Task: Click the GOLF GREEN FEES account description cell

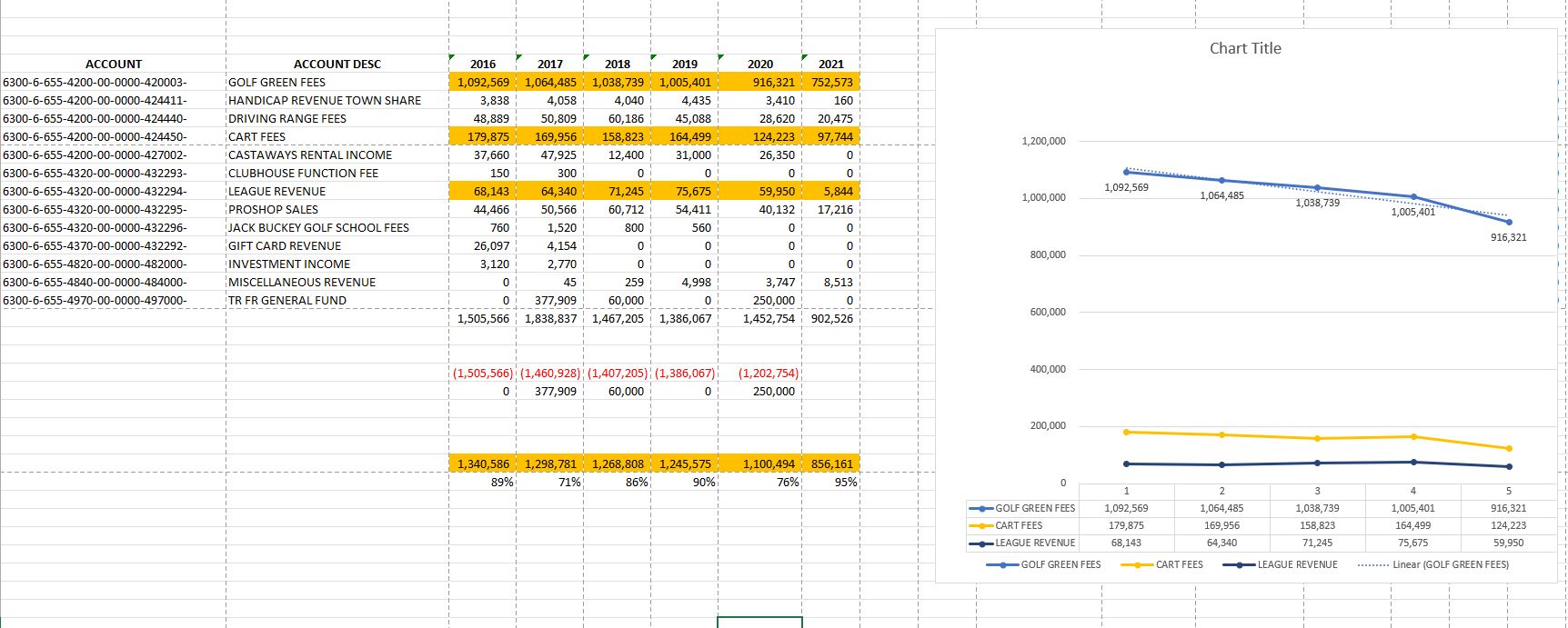Action: pos(276,82)
